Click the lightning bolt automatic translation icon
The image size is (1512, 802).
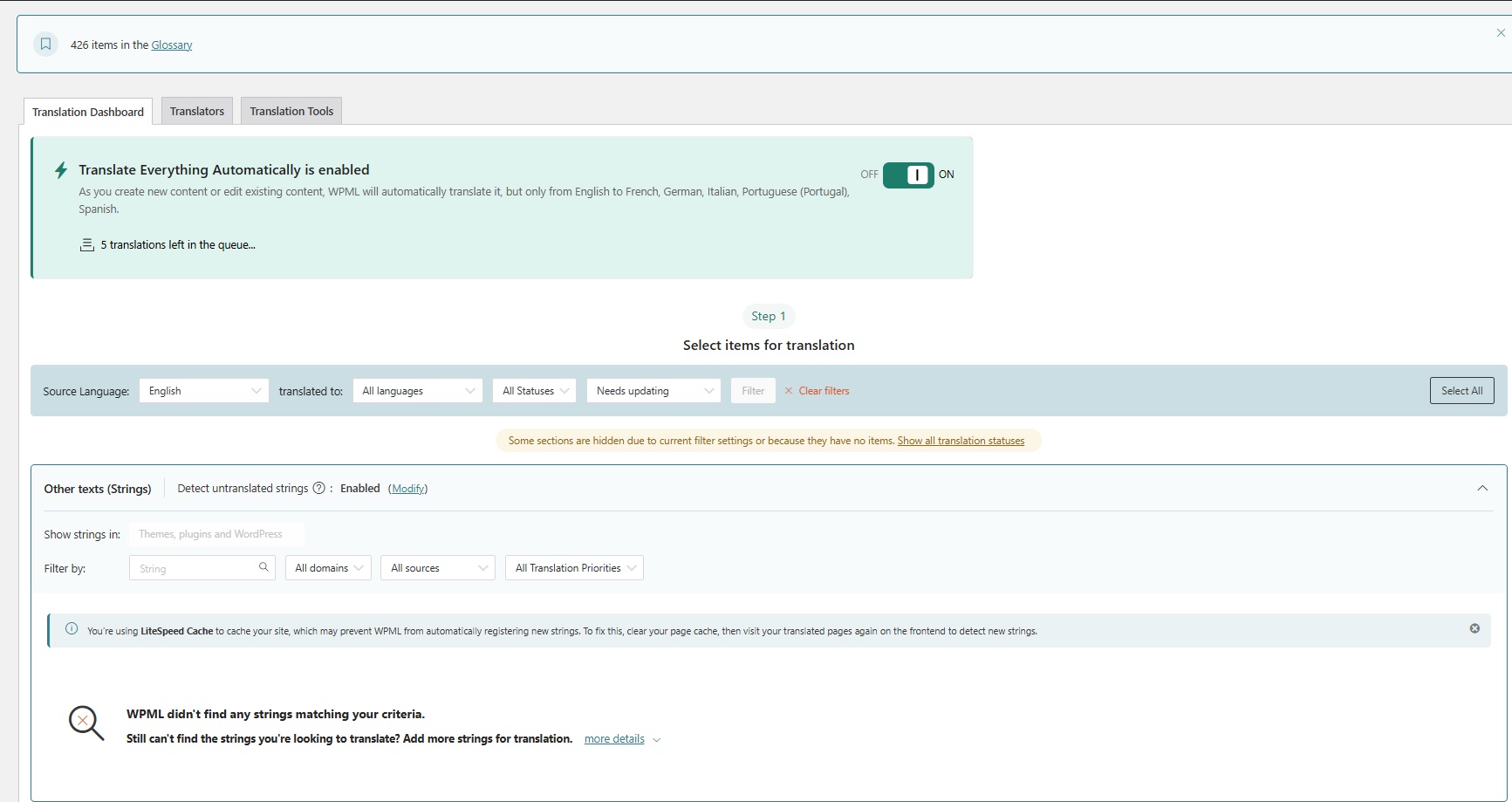click(61, 170)
